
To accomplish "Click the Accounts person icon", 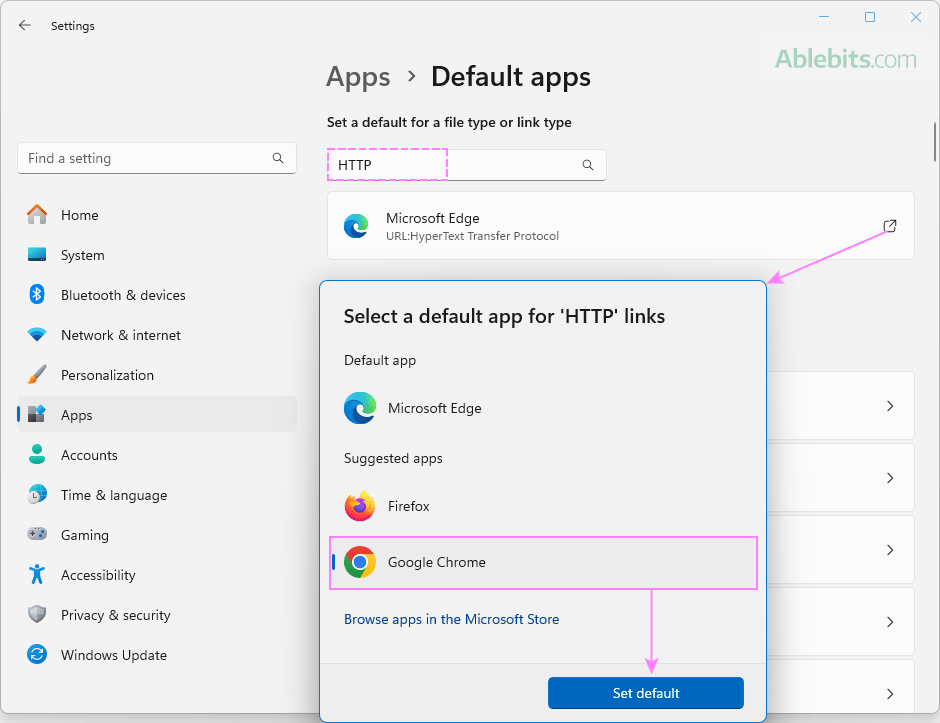I will pos(37,454).
